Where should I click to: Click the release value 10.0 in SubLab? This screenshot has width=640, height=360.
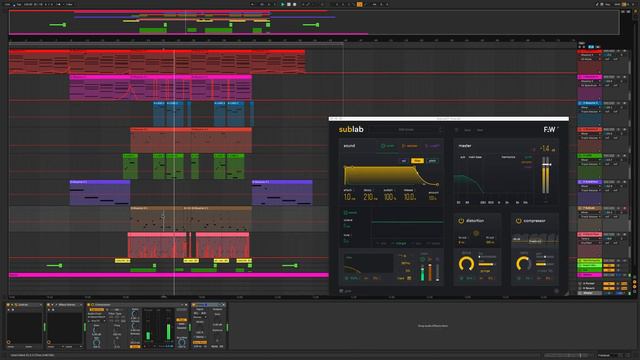[x=409, y=197]
